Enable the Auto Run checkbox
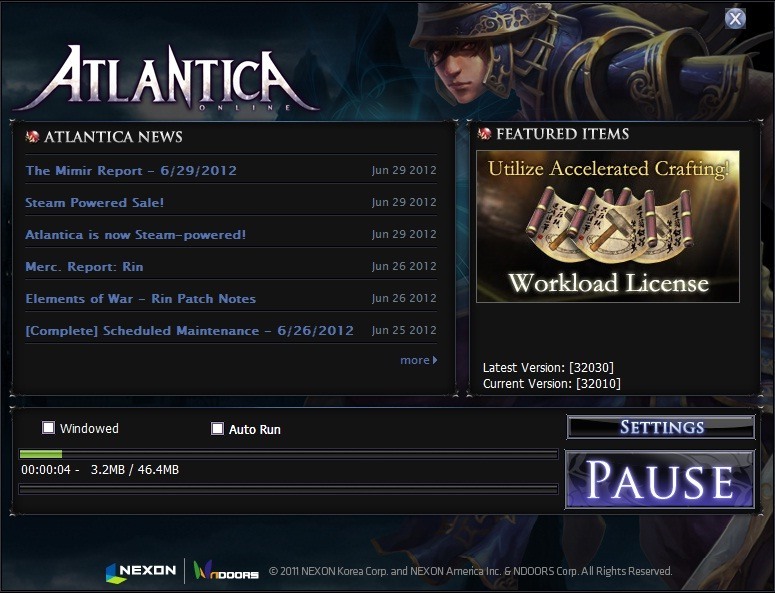This screenshot has height=593, width=775. (217, 428)
